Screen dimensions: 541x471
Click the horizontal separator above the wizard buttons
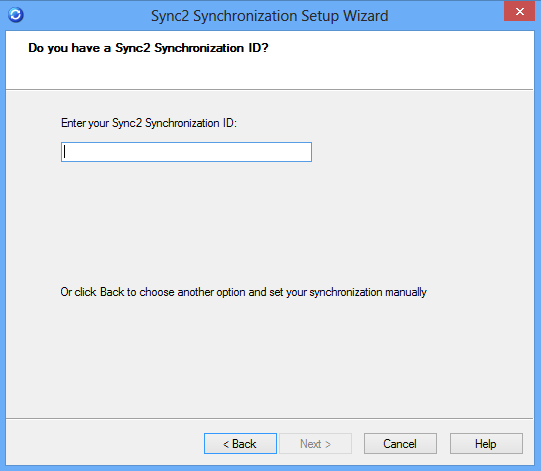coord(269,419)
